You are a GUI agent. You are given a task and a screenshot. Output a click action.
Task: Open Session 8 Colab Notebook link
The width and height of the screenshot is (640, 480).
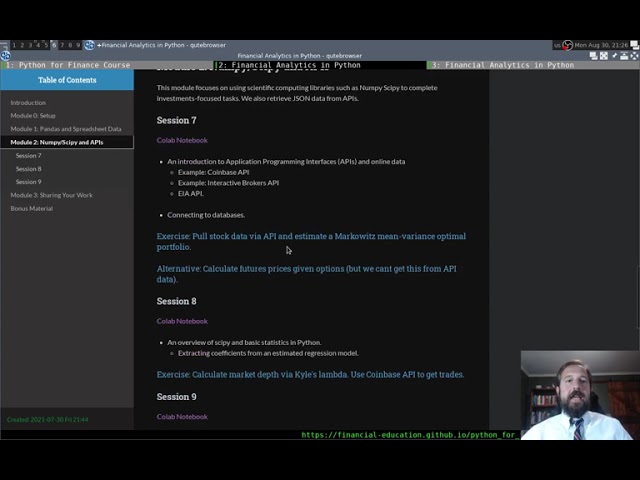182,321
